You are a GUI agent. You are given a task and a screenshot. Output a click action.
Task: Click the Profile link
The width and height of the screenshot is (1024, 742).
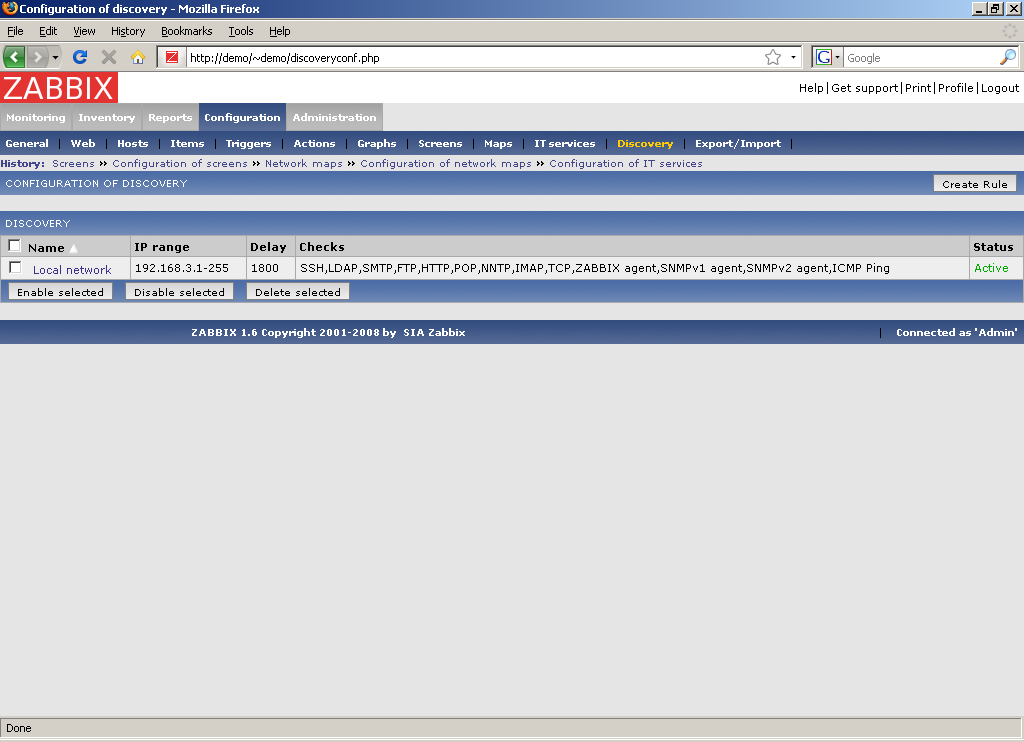[956, 88]
